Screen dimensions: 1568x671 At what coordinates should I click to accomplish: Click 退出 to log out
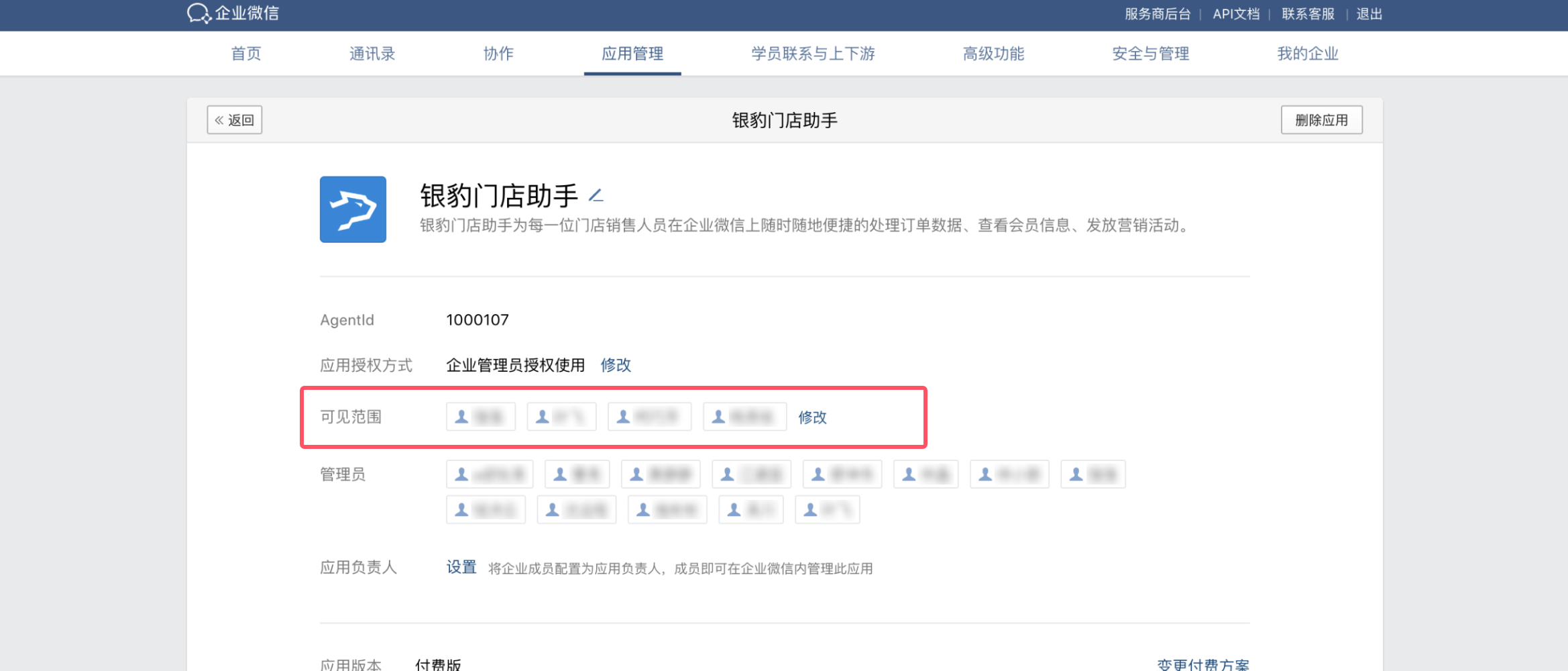click(1369, 14)
